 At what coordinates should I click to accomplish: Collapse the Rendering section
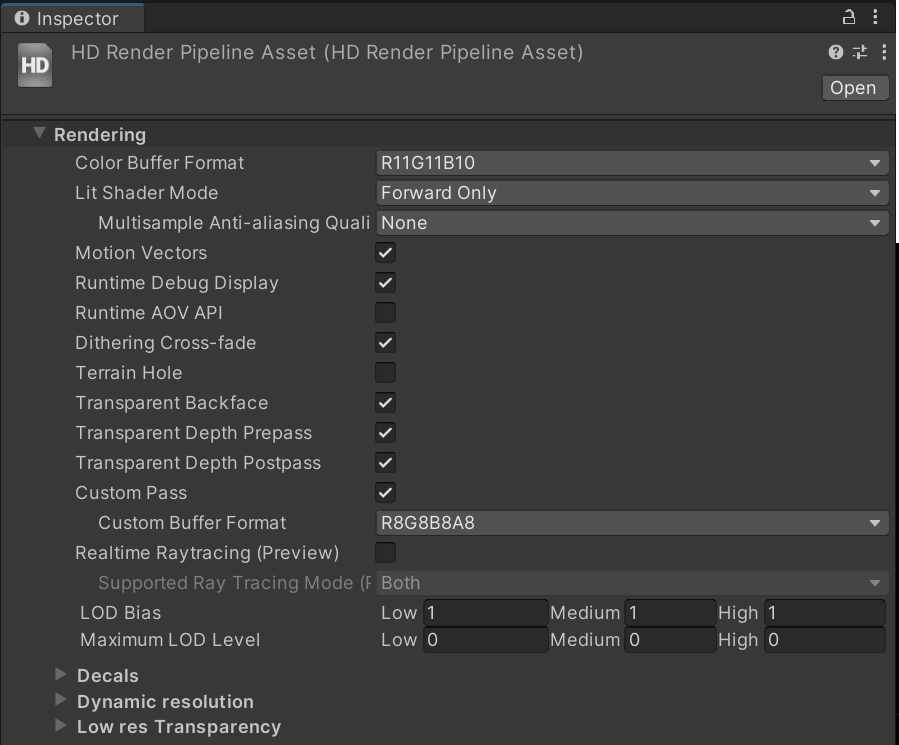point(39,133)
